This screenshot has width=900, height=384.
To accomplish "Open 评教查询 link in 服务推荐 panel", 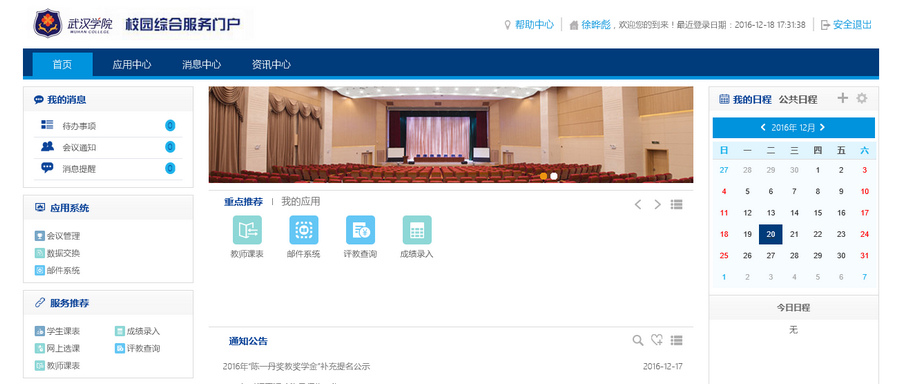I will 143,348.
